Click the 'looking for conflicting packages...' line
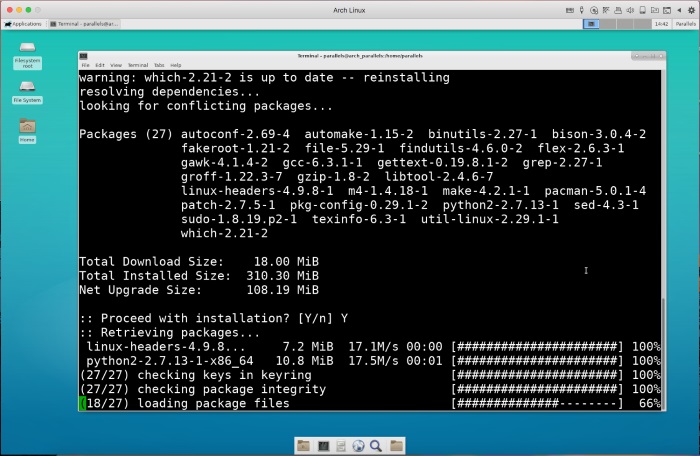 206,106
